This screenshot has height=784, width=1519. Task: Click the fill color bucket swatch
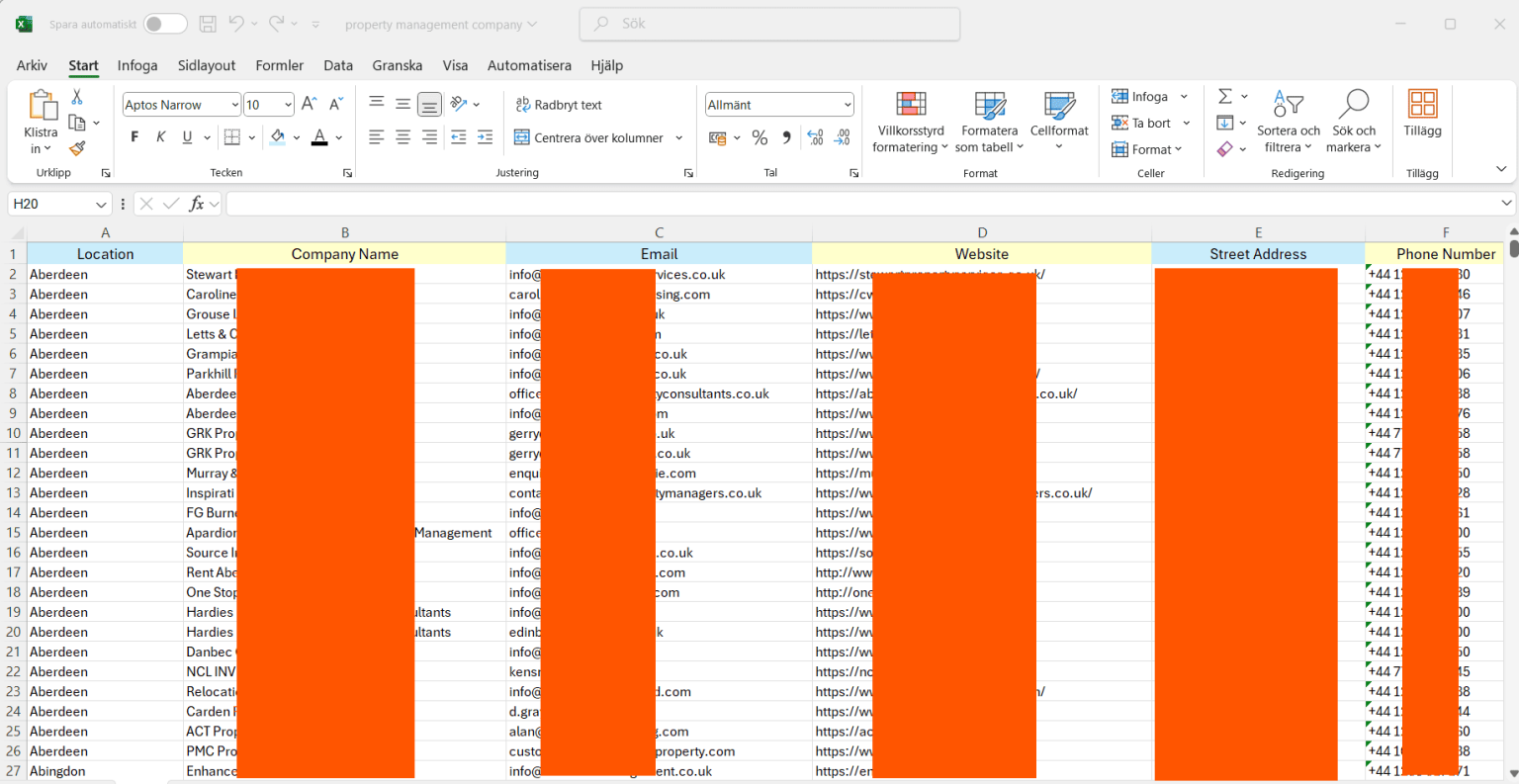278,137
